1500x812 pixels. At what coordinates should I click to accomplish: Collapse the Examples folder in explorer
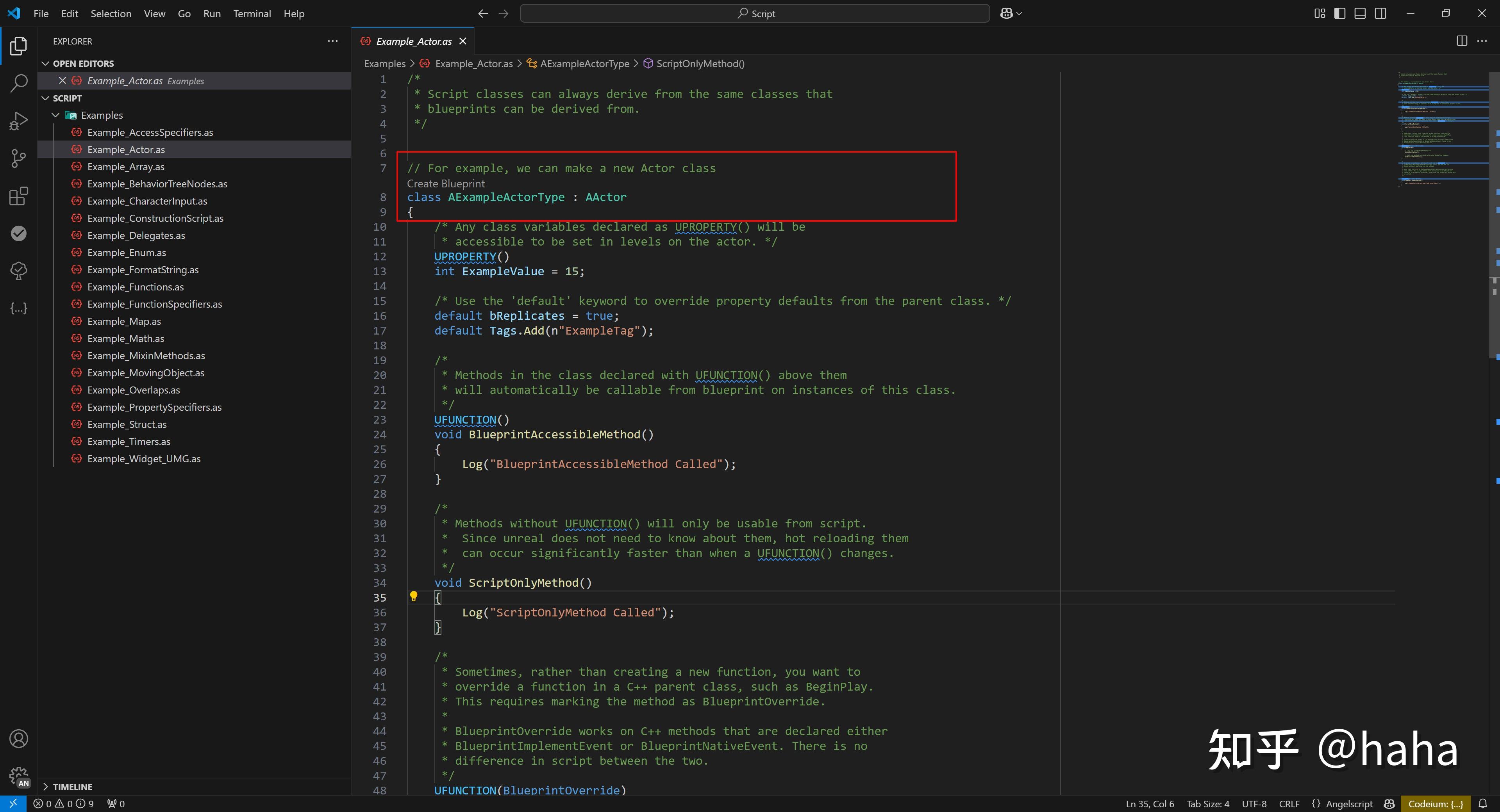click(56, 115)
